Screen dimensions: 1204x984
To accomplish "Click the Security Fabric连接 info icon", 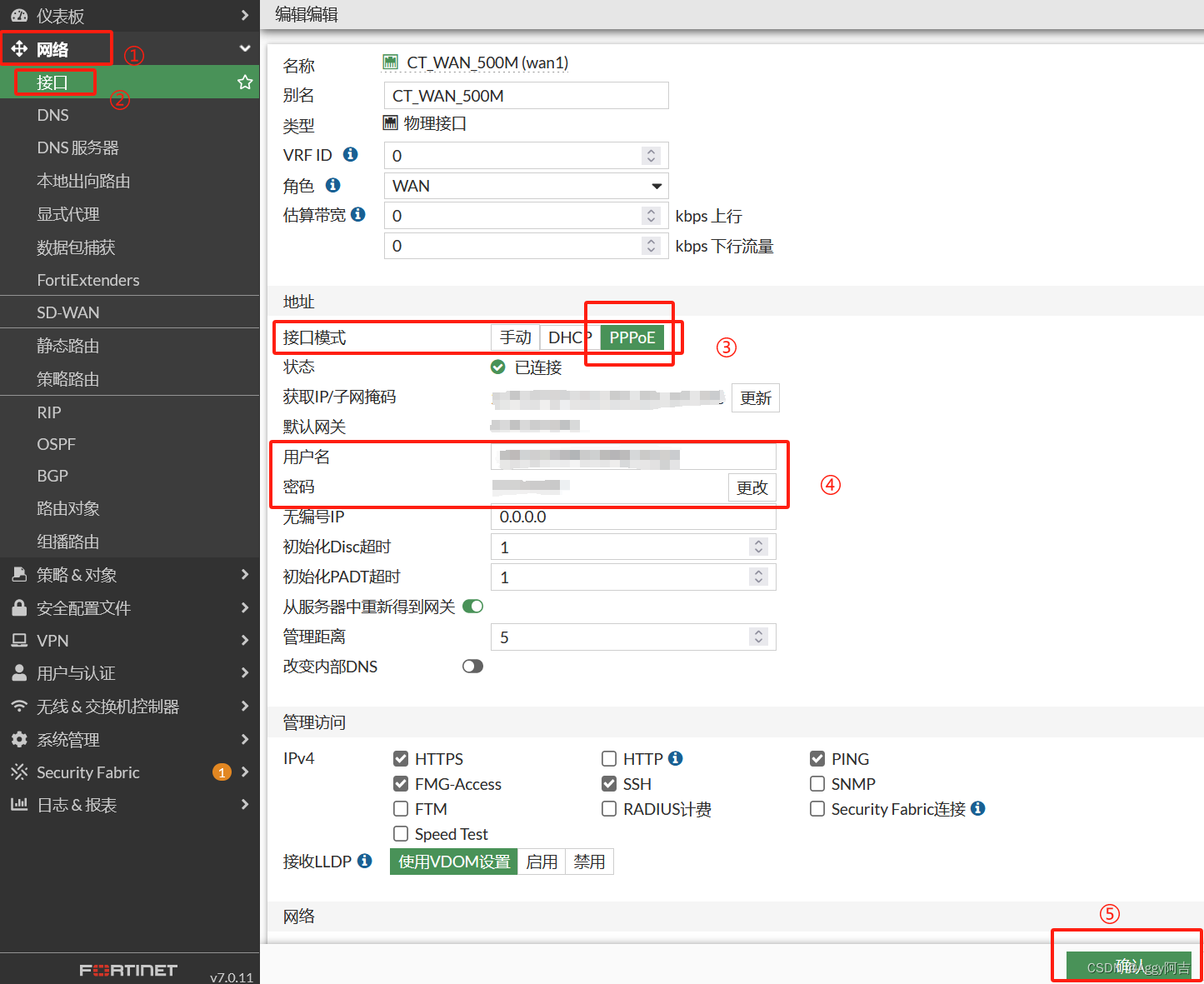I will [978, 808].
